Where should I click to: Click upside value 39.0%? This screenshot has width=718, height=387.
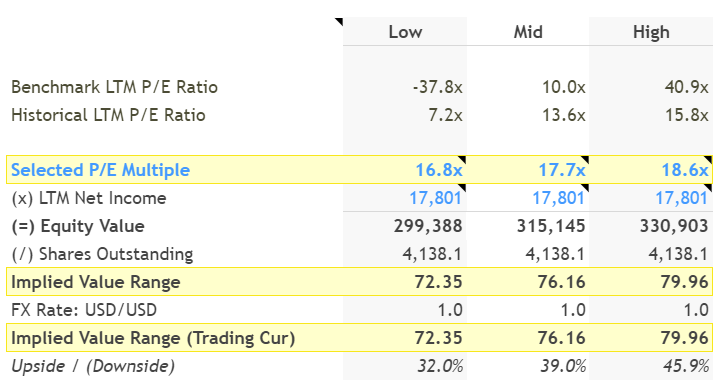[563, 366]
